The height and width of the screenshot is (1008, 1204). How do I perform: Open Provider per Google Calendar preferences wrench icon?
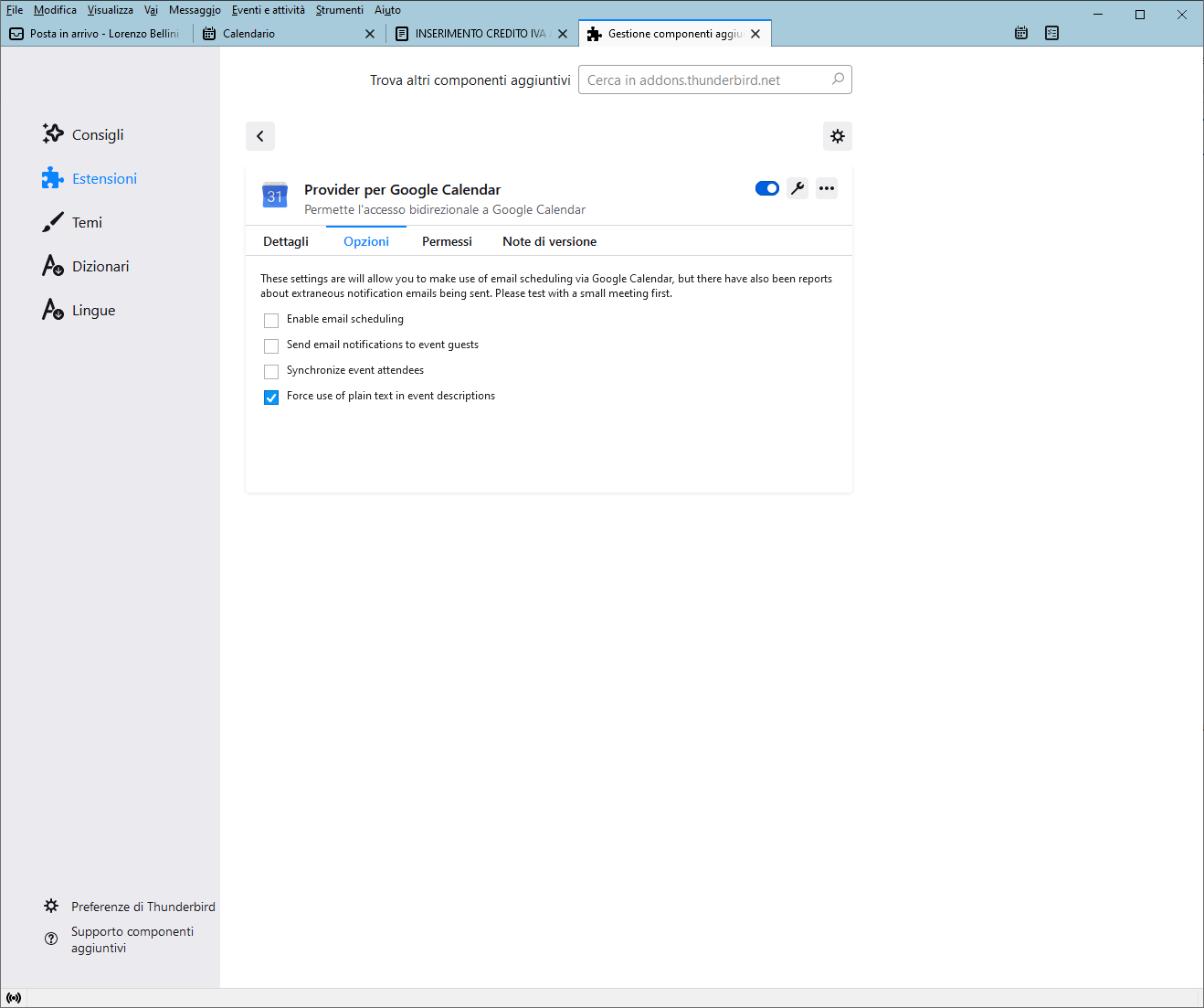coord(797,187)
